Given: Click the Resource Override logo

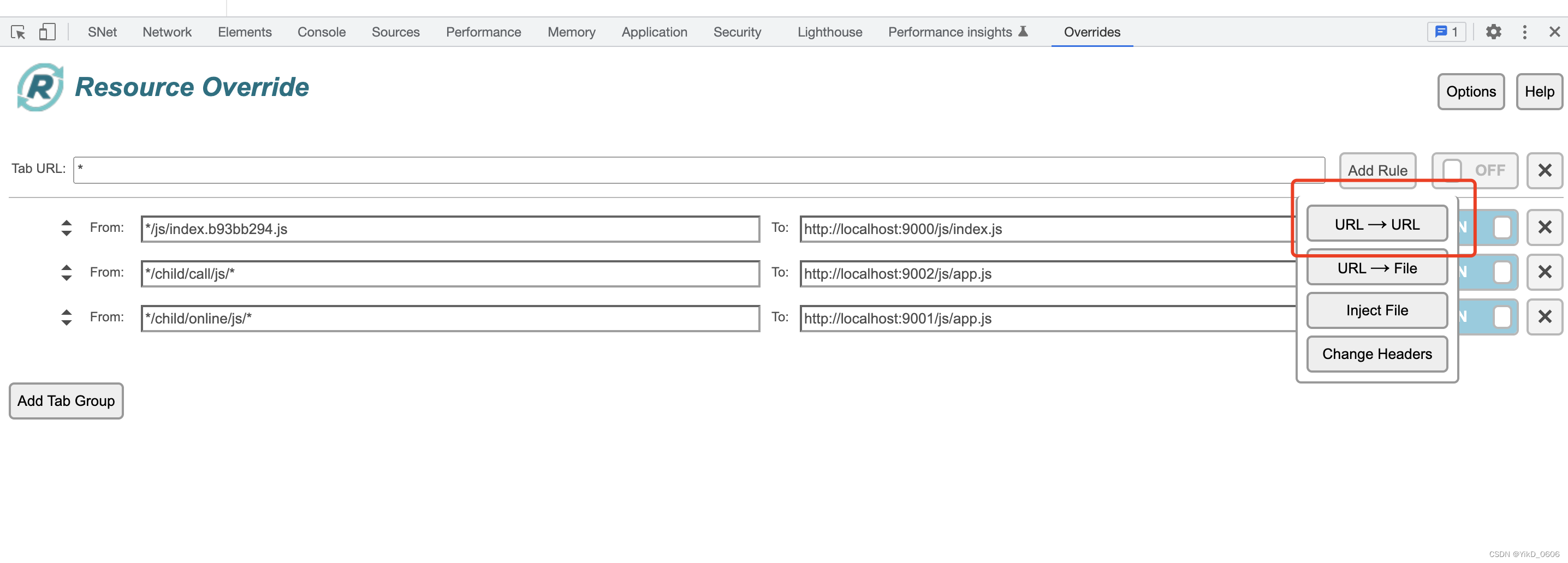Looking at the screenshot, I should (40, 87).
